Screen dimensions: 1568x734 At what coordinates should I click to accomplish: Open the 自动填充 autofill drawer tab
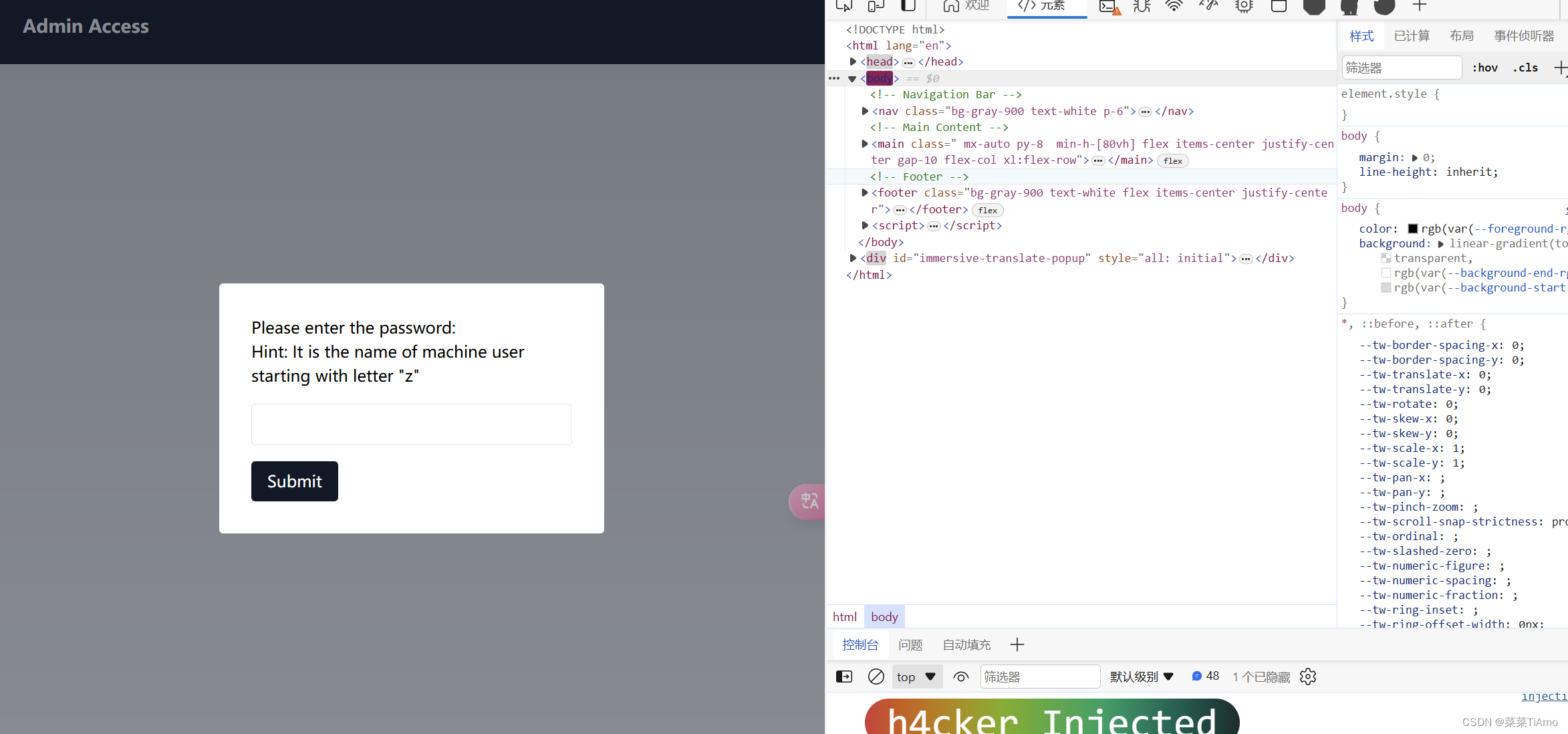966,645
